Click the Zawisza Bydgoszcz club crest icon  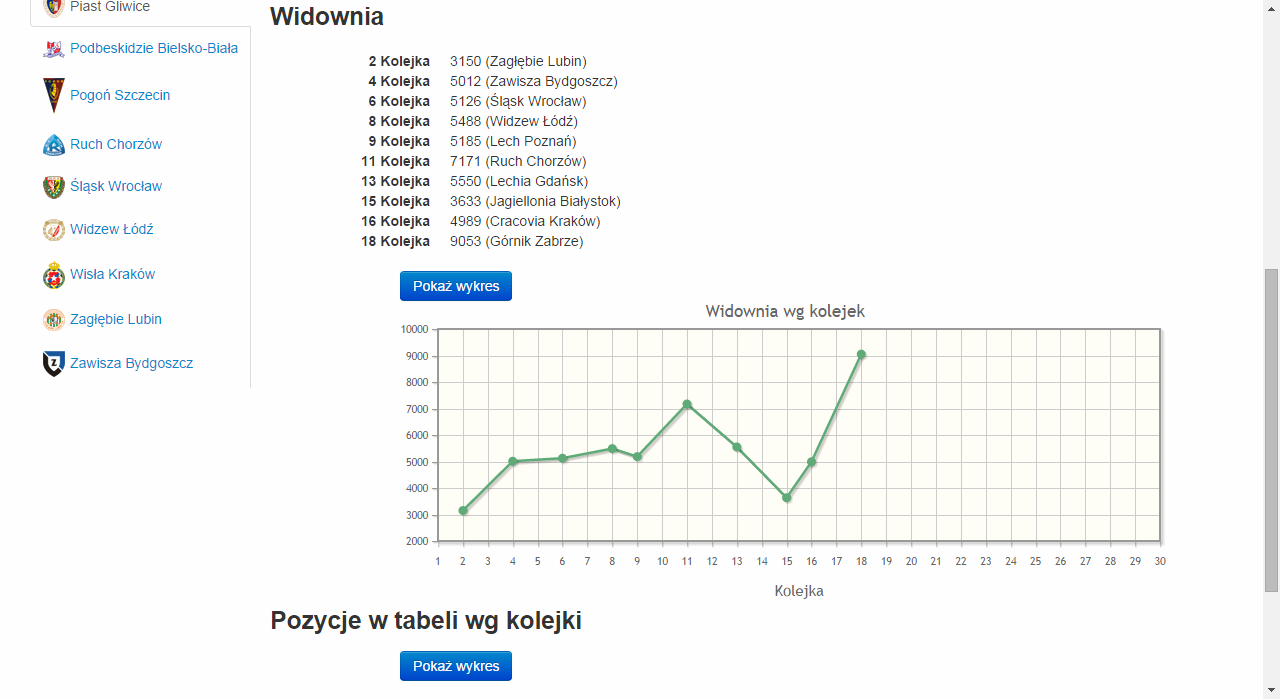54,364
